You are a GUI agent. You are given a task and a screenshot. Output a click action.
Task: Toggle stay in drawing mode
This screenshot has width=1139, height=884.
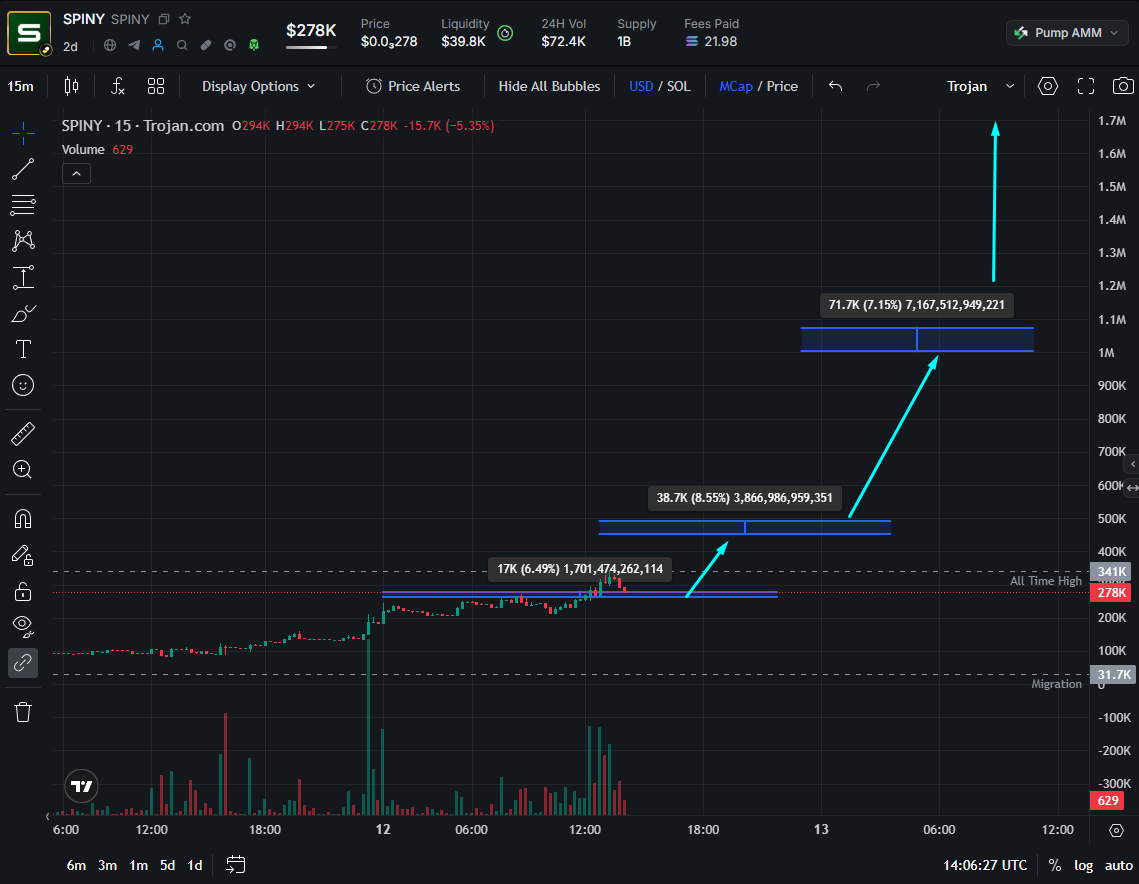point(23,556)
